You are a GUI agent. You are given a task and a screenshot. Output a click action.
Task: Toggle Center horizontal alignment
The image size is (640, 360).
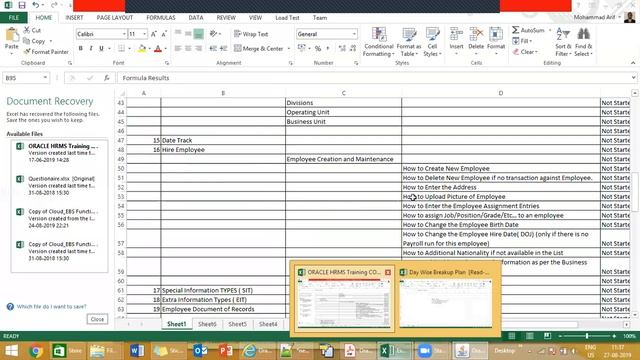coord(188,49)
